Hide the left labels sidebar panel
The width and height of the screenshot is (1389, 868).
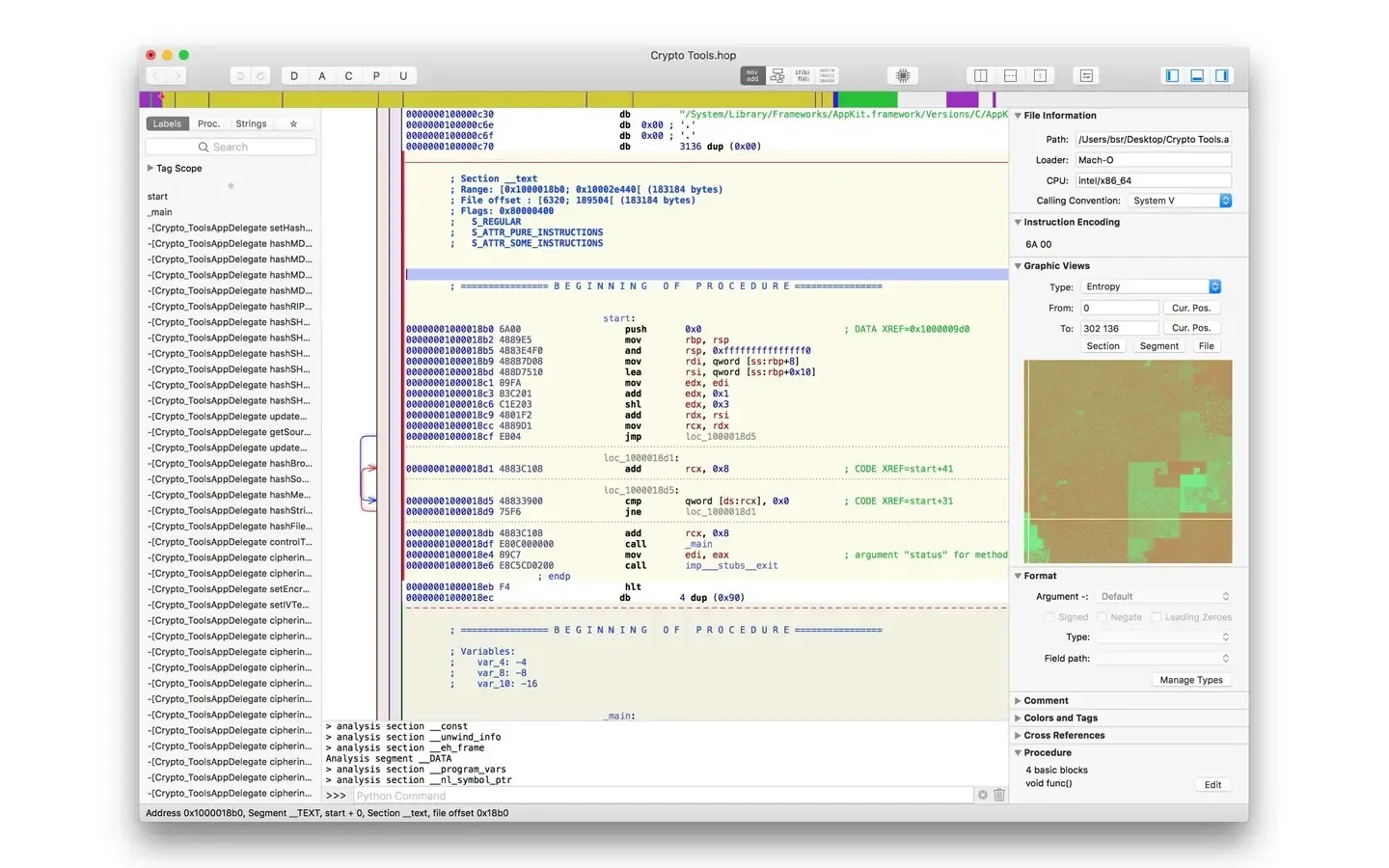point(1172,75)
